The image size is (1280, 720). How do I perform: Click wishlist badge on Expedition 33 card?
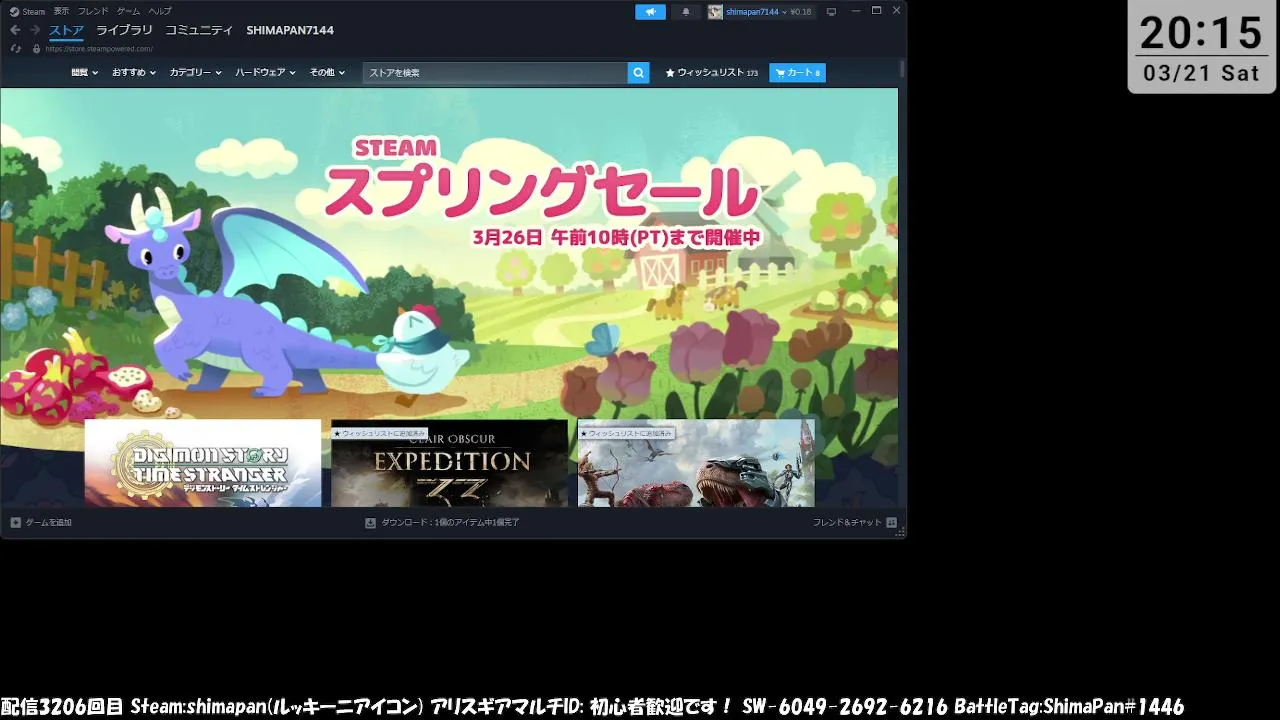coord(380,434)
